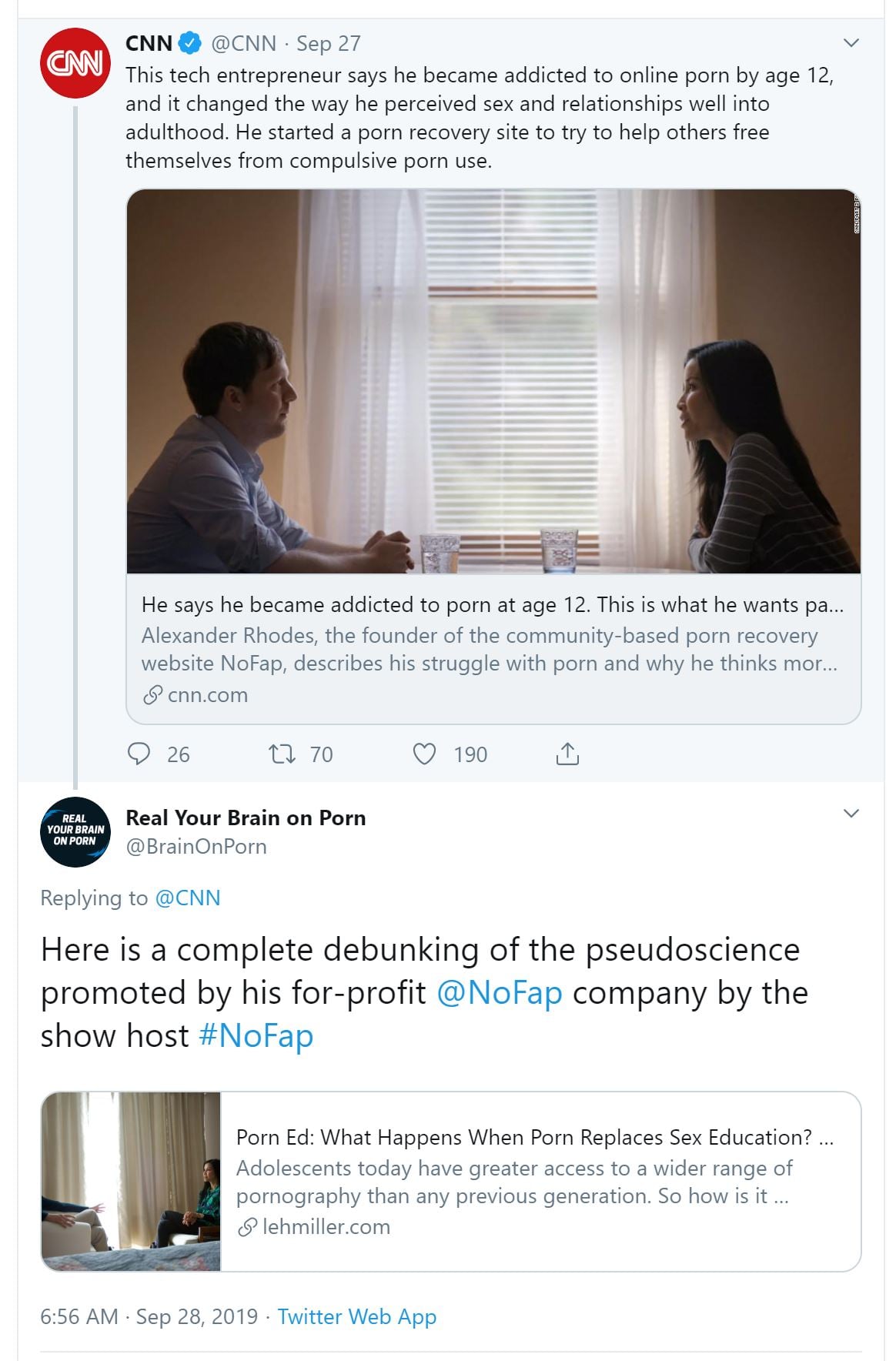
Task: Click the link icon beside lehmiller.com
Action: 247,1227
